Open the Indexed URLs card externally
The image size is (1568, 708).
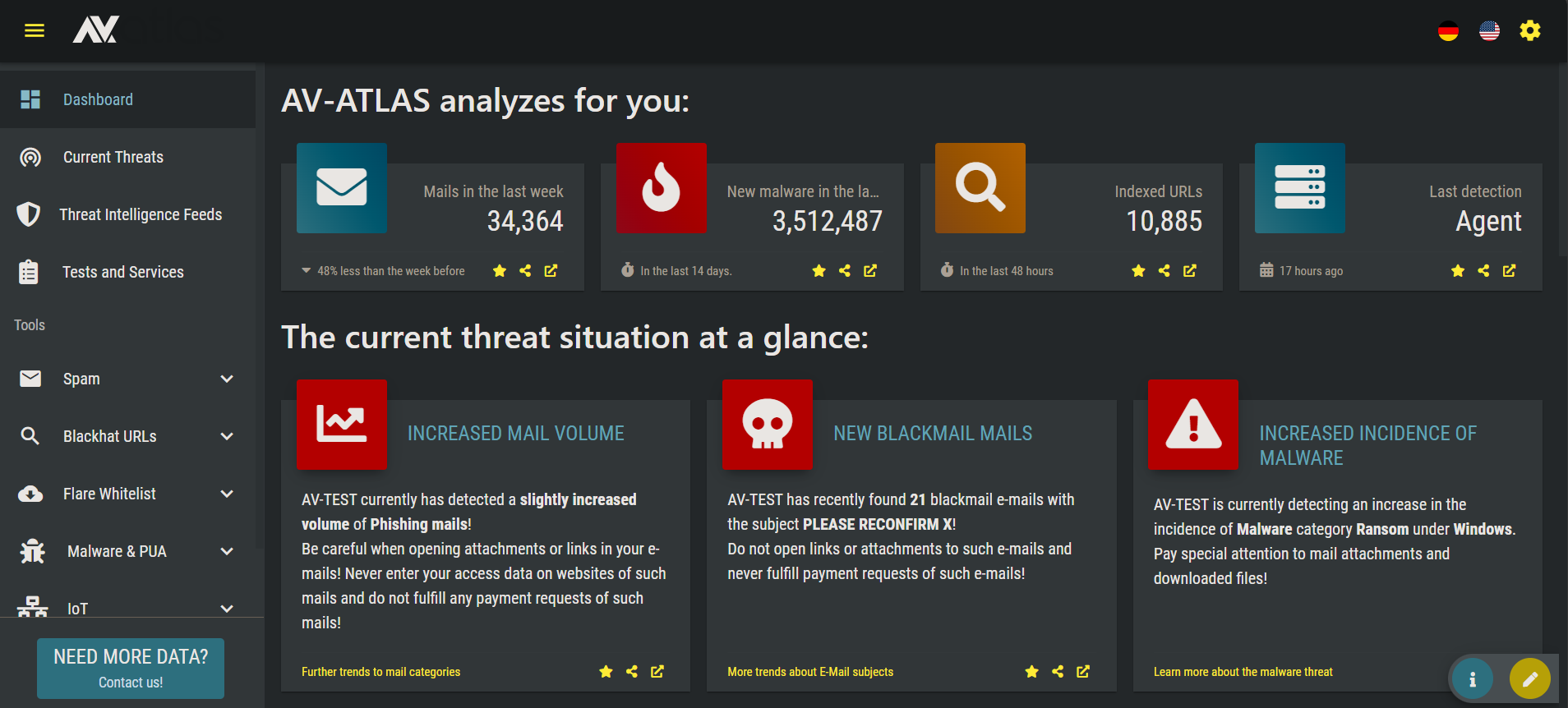1190,271
